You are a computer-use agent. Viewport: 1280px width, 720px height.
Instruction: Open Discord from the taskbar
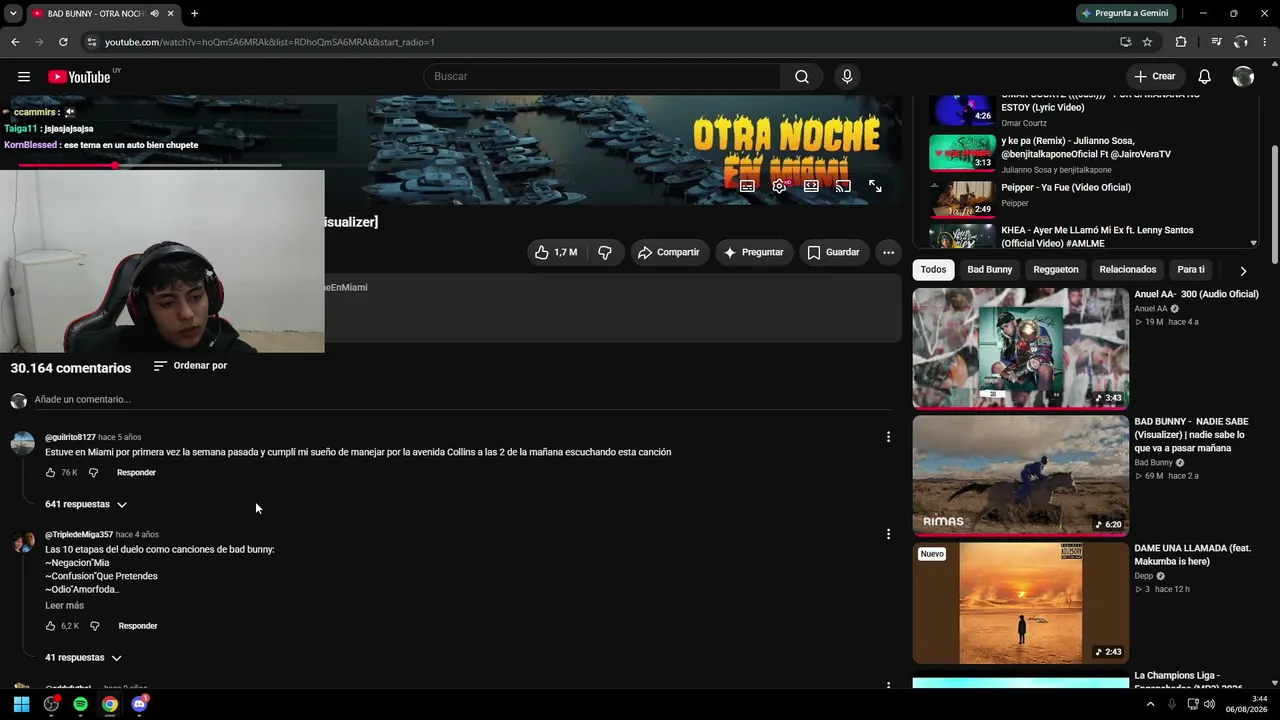click(139, 704)
